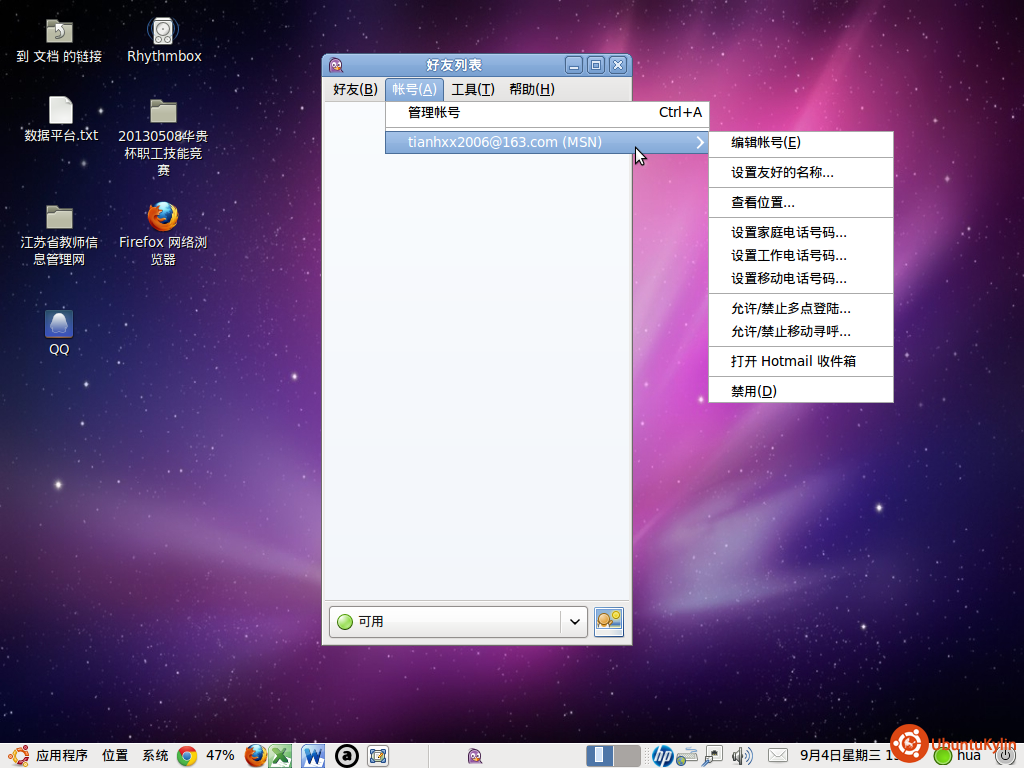Disable the account via 禁用(D)
The height and width of the screenshot is (768, 1024).
coord(753,391)
